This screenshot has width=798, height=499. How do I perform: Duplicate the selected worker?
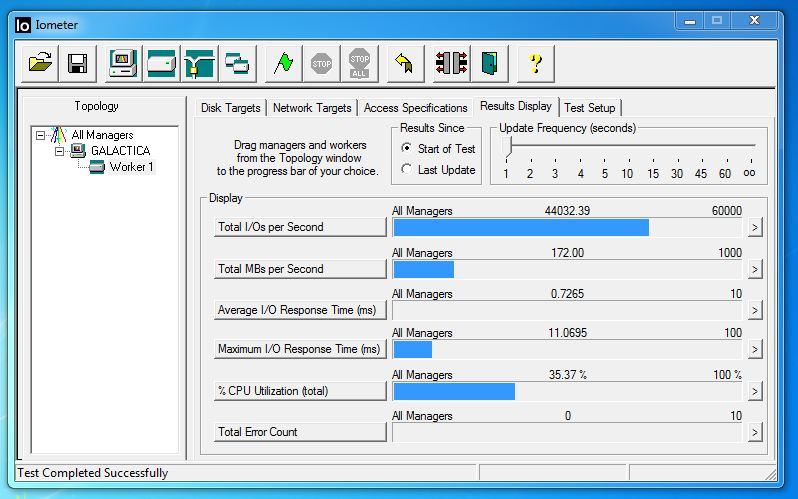click(237, 63)
